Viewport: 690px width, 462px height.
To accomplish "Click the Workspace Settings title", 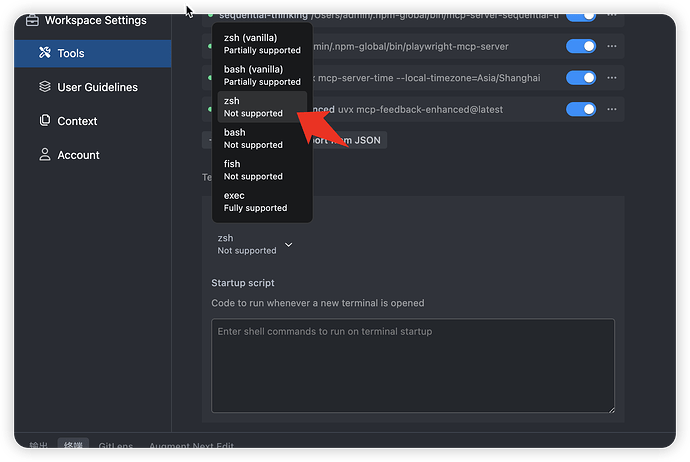I will pos(95,20).
